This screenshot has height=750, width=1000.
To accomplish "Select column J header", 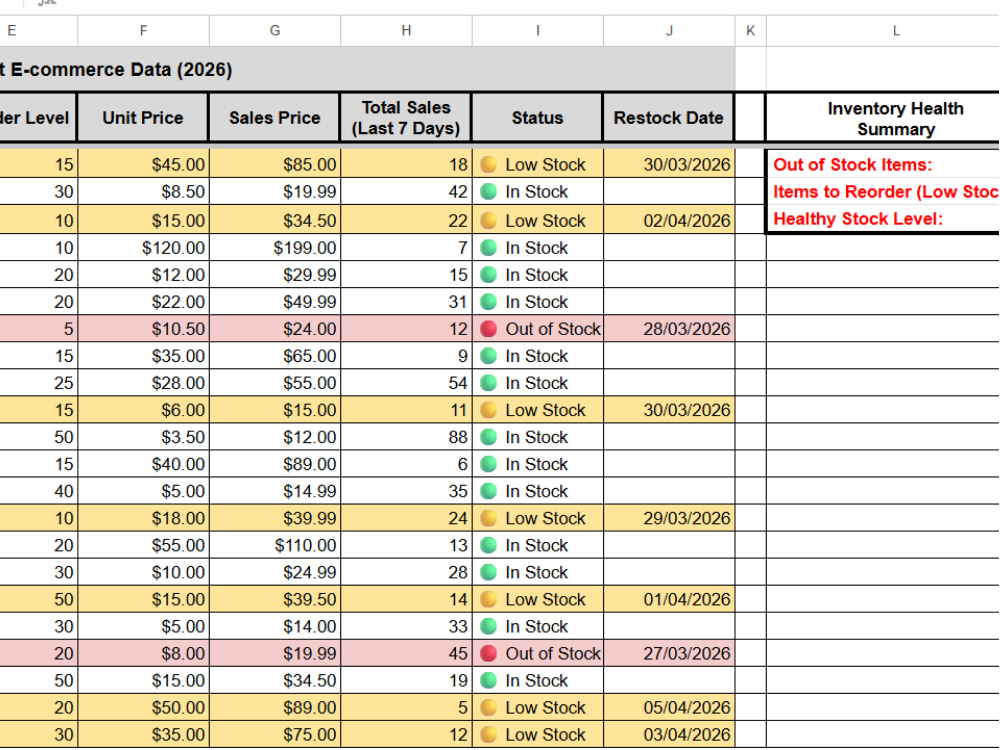I will coord(669,31).
